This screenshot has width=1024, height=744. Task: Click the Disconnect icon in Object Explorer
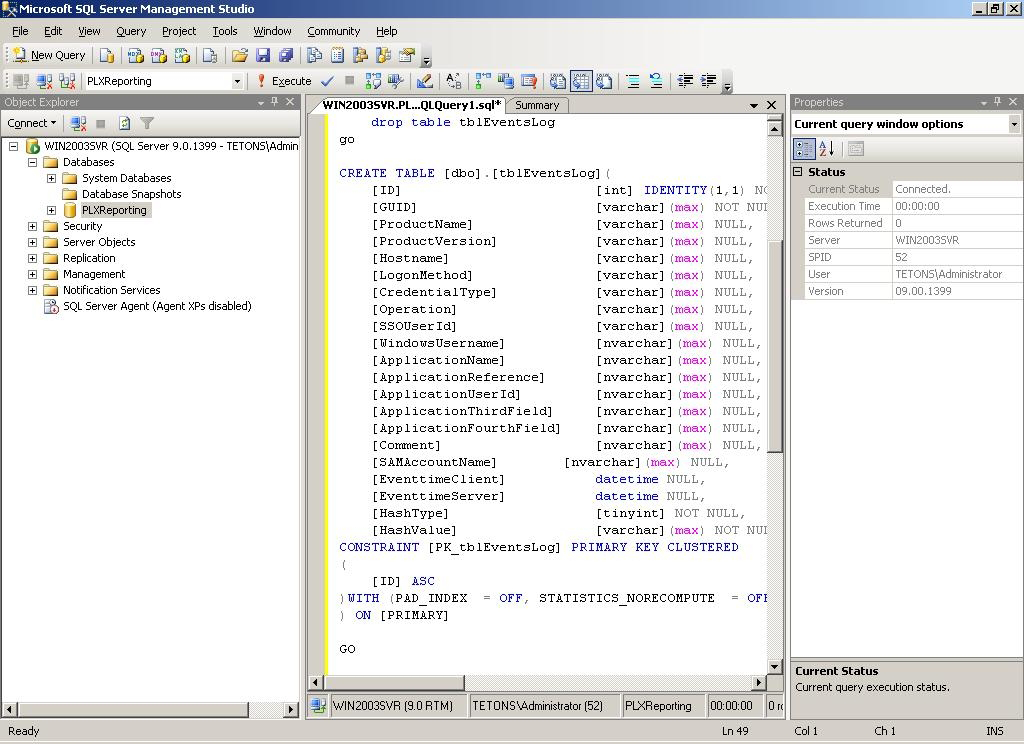click(x=78, y=123)
